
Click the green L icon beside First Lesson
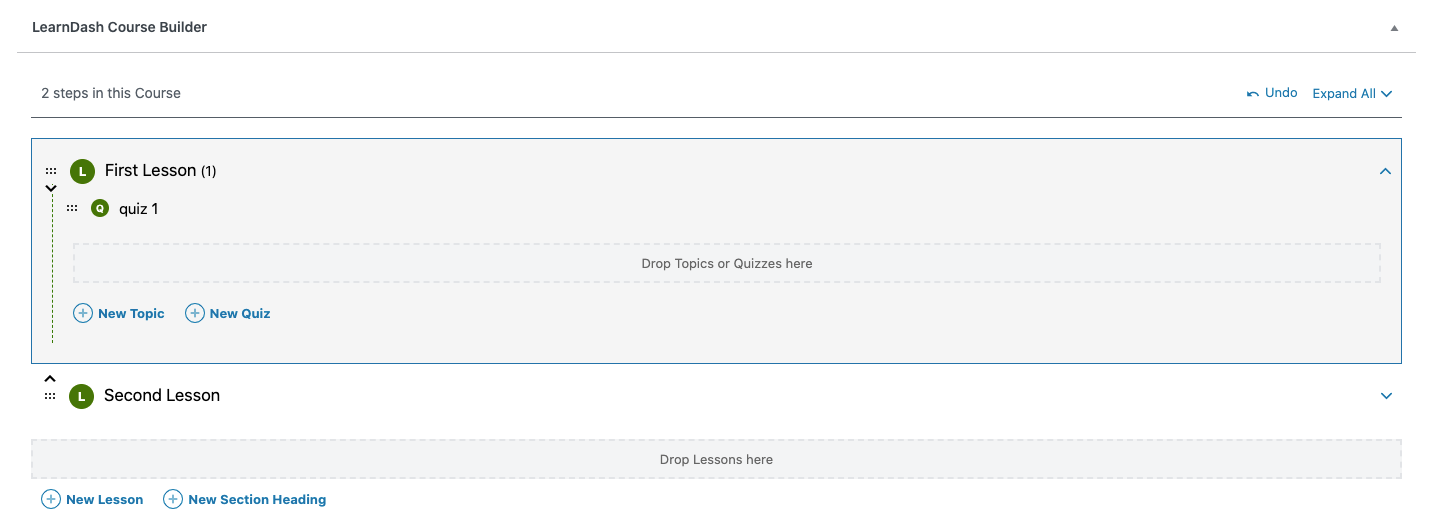(82, 172)
